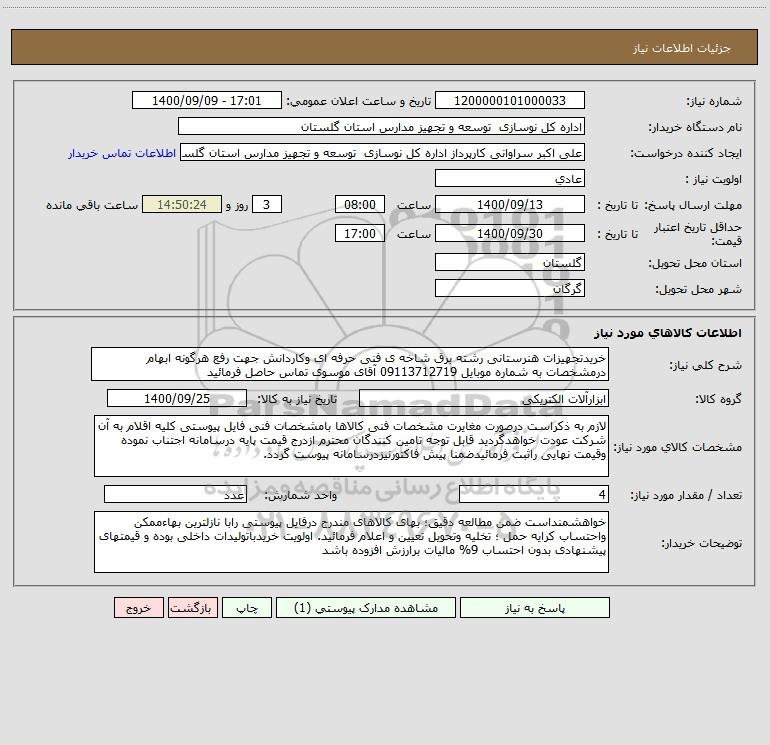Click the ایجاد کننده درخواست field
Screen dimensions: 770x745
pyautogui.click(x=383, y=153)
